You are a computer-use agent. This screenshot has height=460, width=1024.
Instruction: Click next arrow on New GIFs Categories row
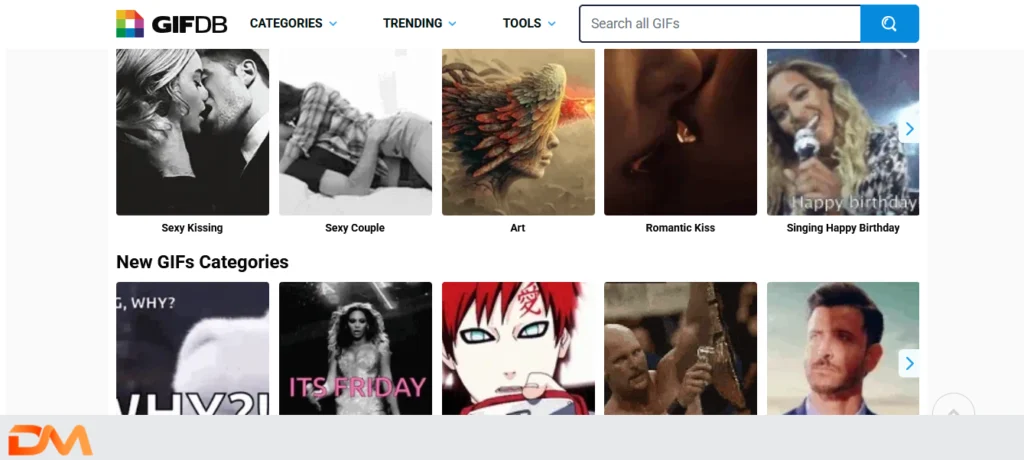coord(909,362)
